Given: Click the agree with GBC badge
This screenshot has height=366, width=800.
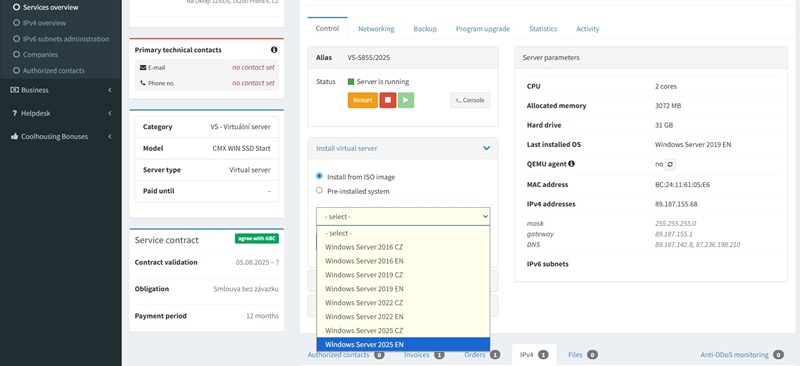Looking at the screenshot, I should click(x=257, y=238).
